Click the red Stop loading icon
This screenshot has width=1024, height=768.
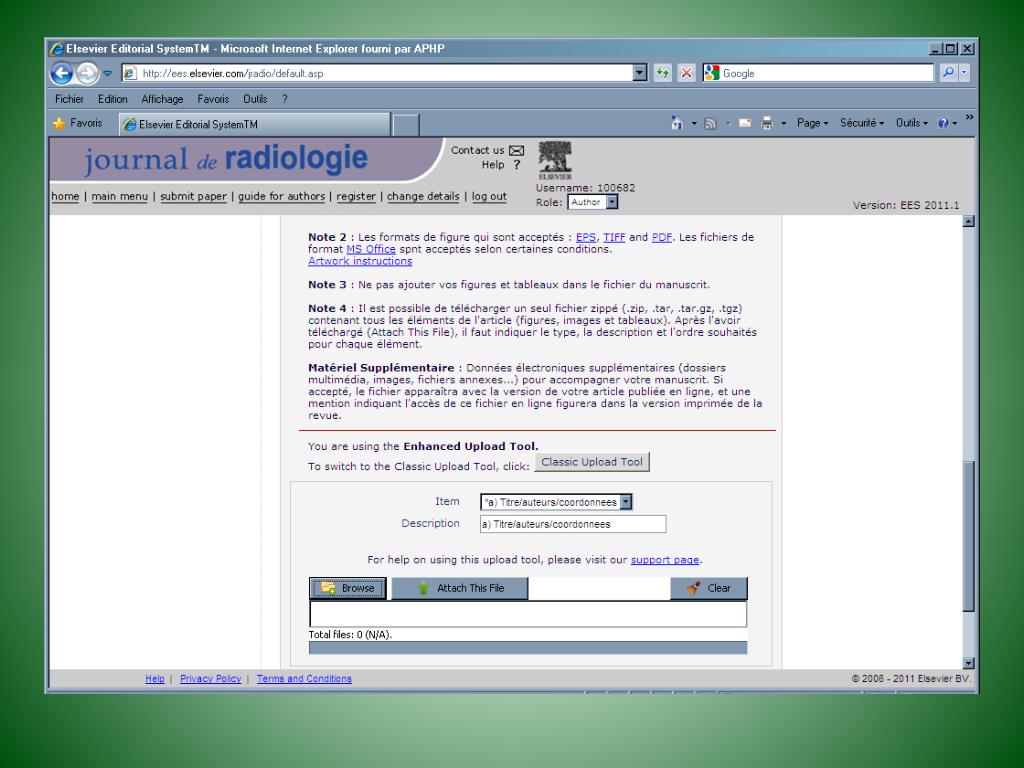(686, 73)
